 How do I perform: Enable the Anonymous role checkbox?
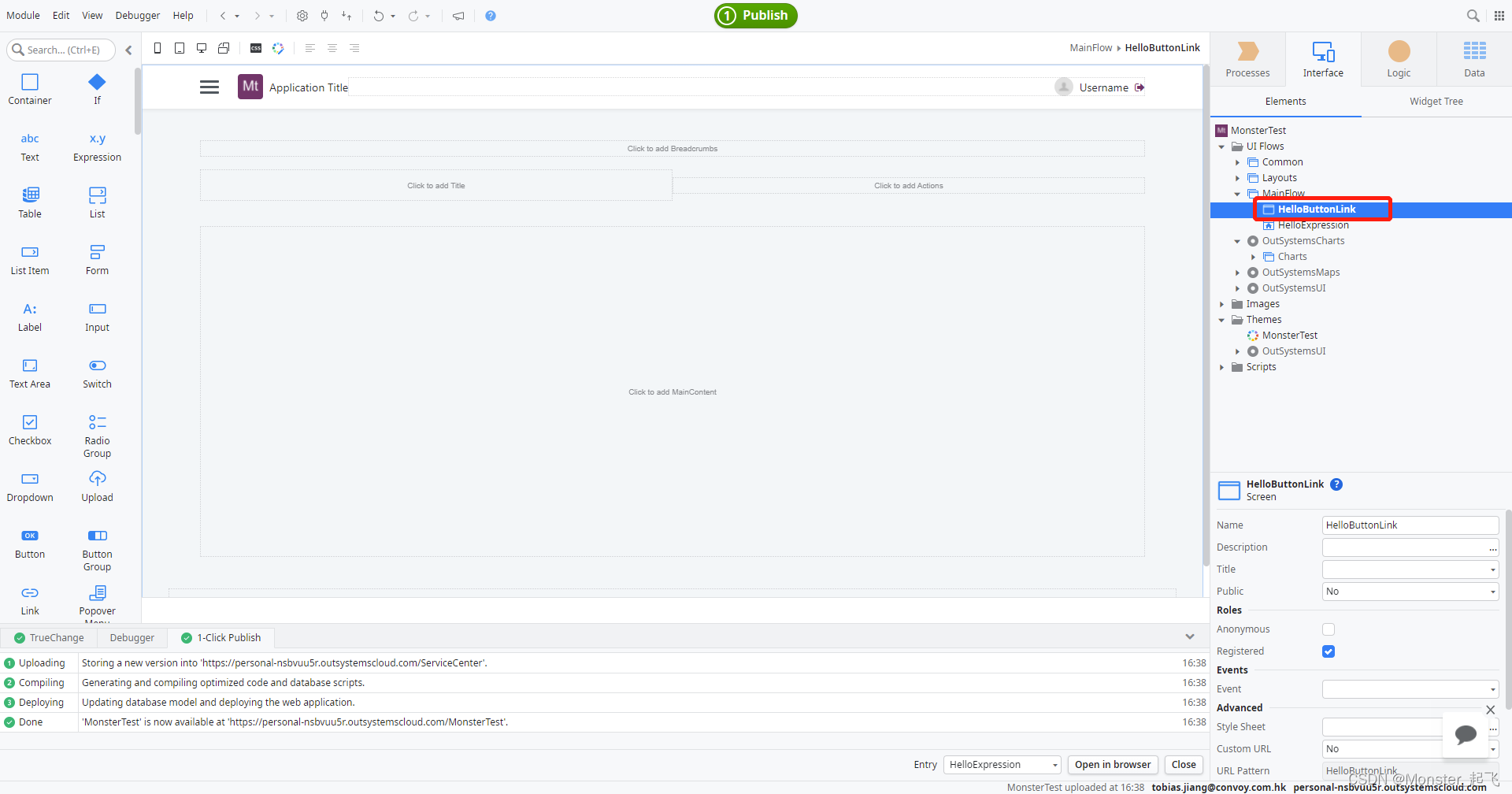click(x=1329, y=629)
